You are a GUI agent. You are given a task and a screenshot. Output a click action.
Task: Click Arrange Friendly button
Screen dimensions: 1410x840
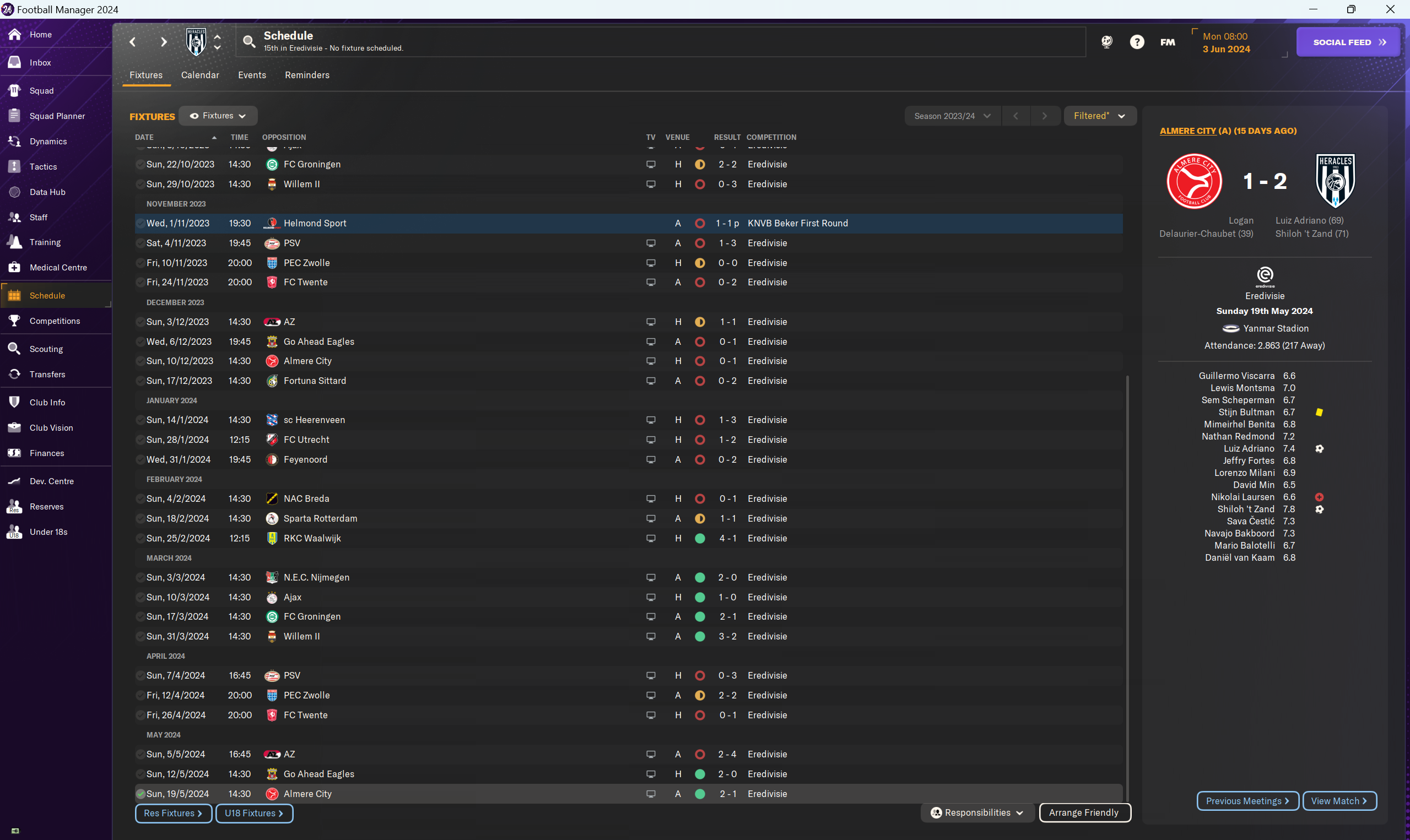point(1084,812)
